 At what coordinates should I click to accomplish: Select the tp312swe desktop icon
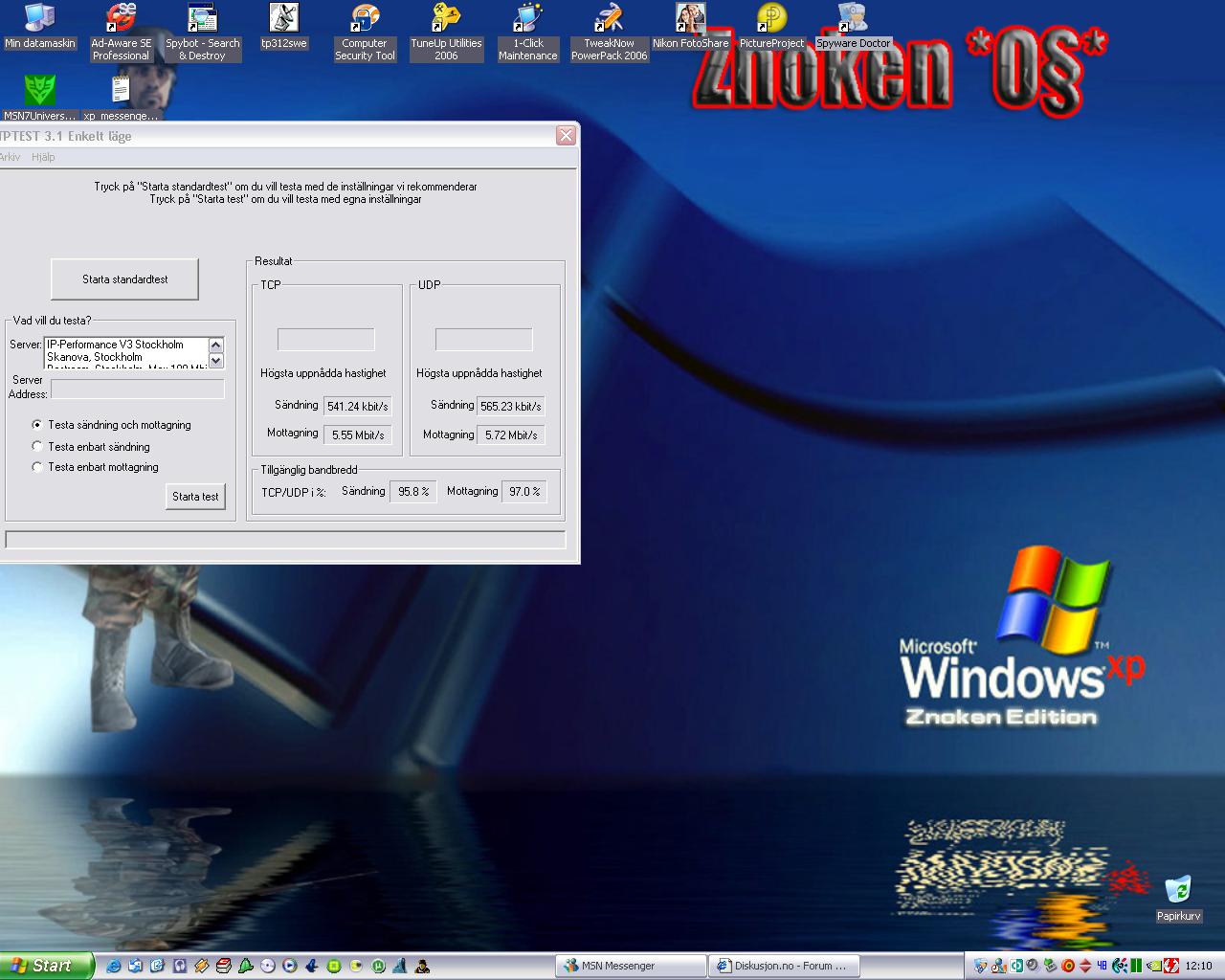pos(283,26)
